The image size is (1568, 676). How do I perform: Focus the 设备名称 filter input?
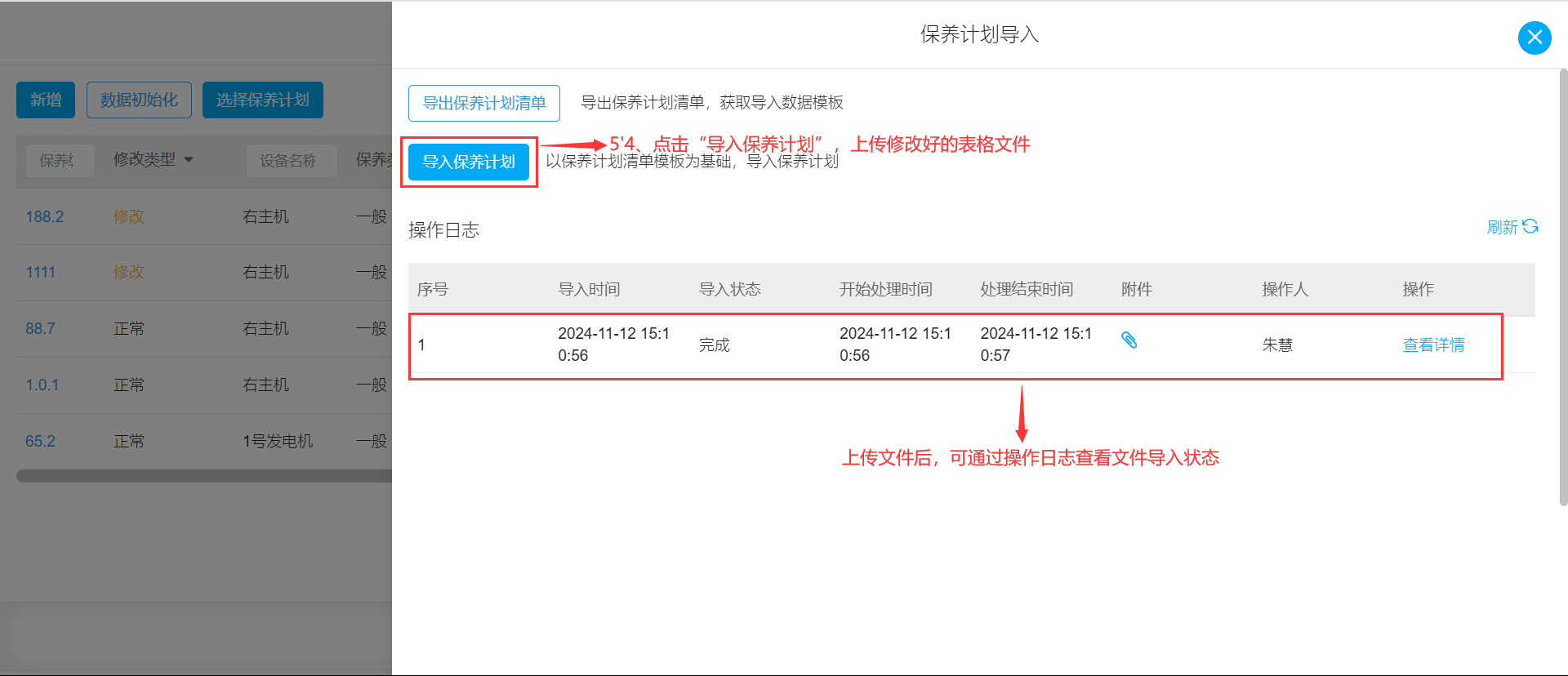point(292,161)
